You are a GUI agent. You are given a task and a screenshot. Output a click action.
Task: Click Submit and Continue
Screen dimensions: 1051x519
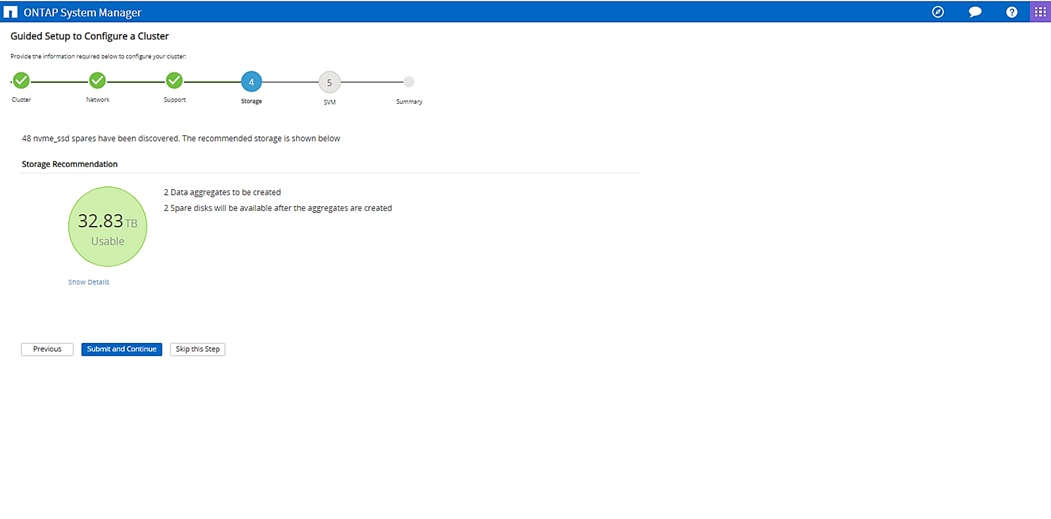[122, 349]
